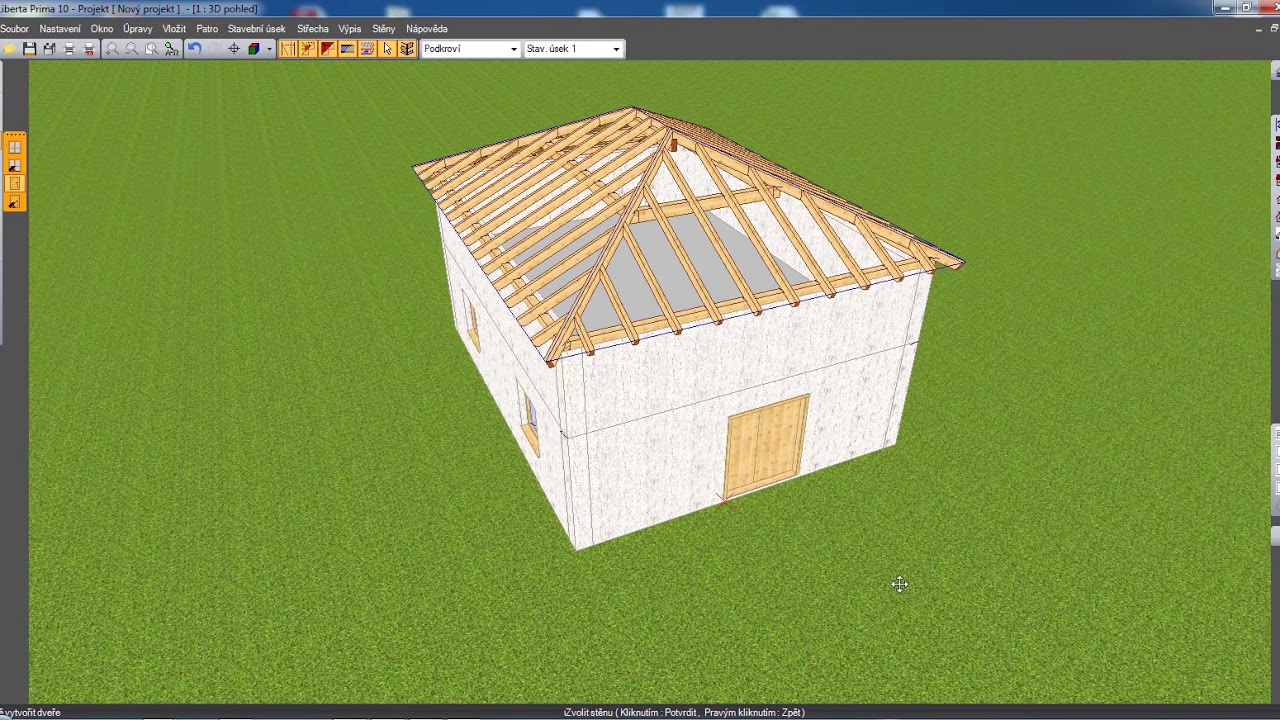Select the walls tool icon in orange toolbar
The height and width of the screenshot is (720, 1280).
click(x=288, y=49)
